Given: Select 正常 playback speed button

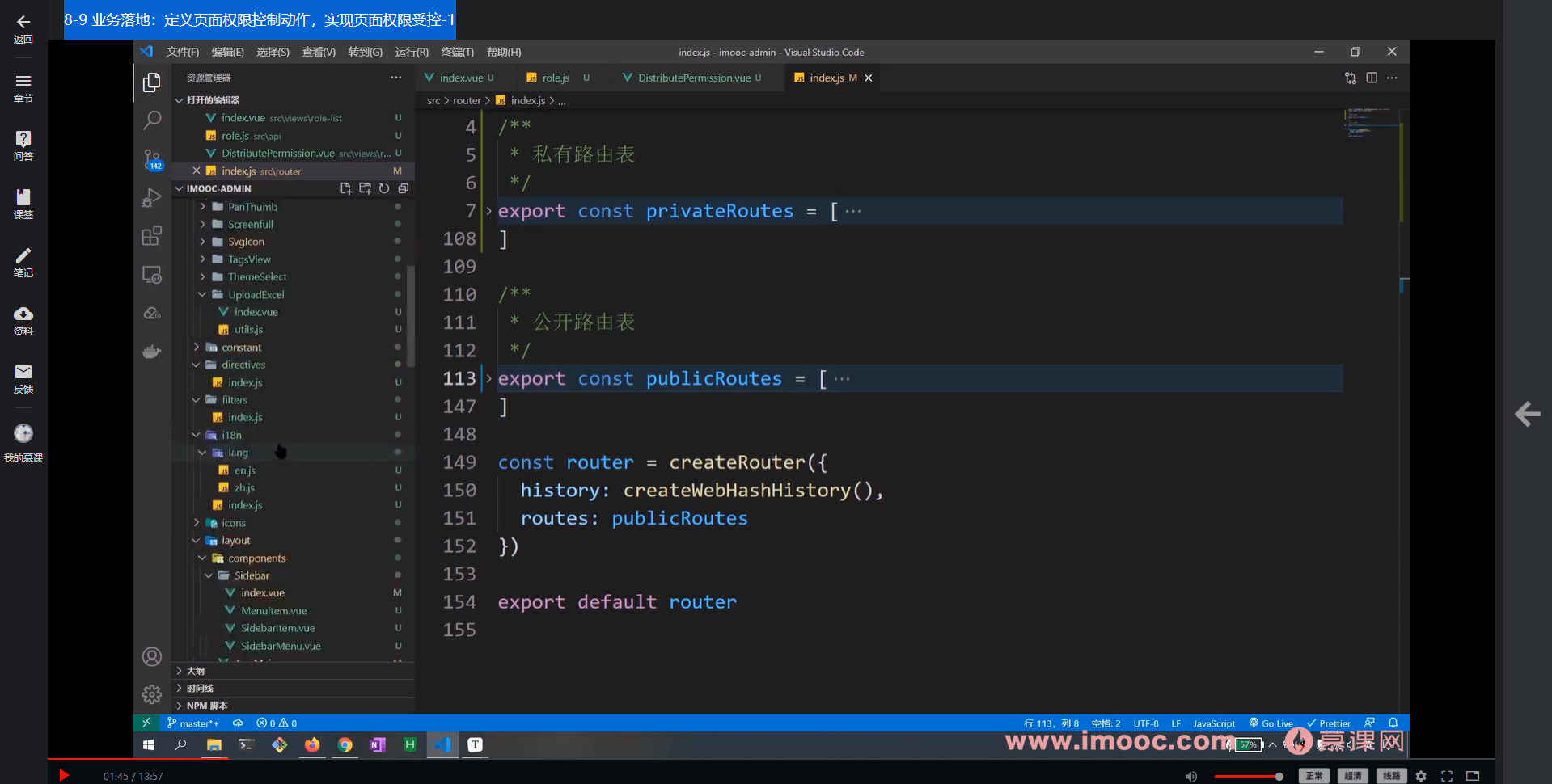Looking at the screenshot, I should tap(1314, 776).
